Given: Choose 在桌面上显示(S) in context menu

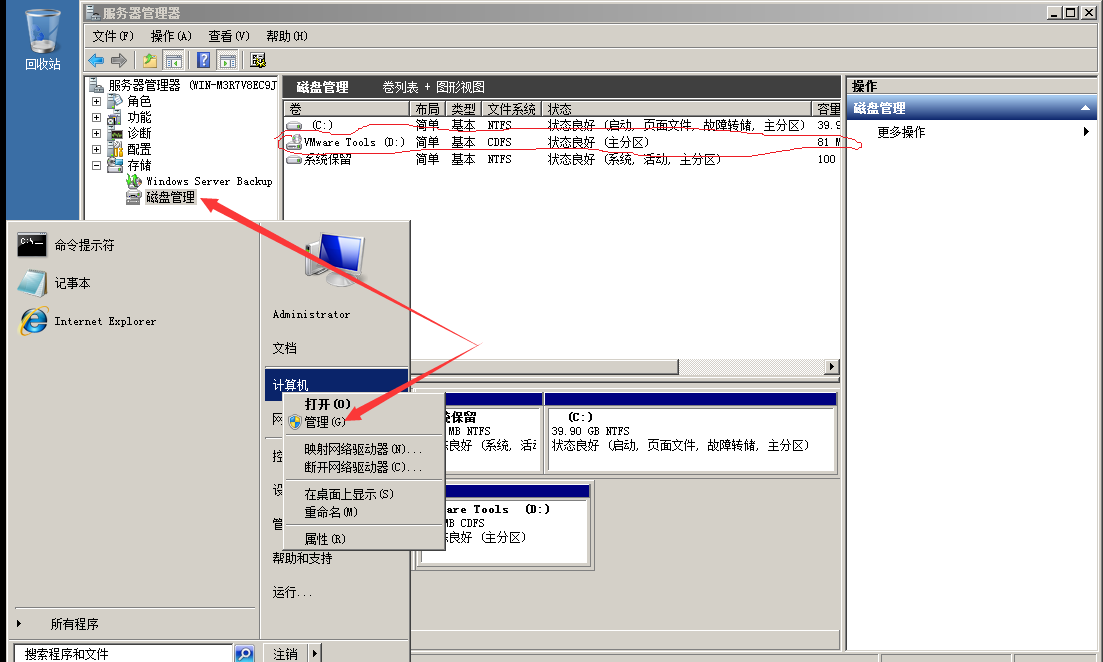Looking at the screenshot, I should point(363,494).
